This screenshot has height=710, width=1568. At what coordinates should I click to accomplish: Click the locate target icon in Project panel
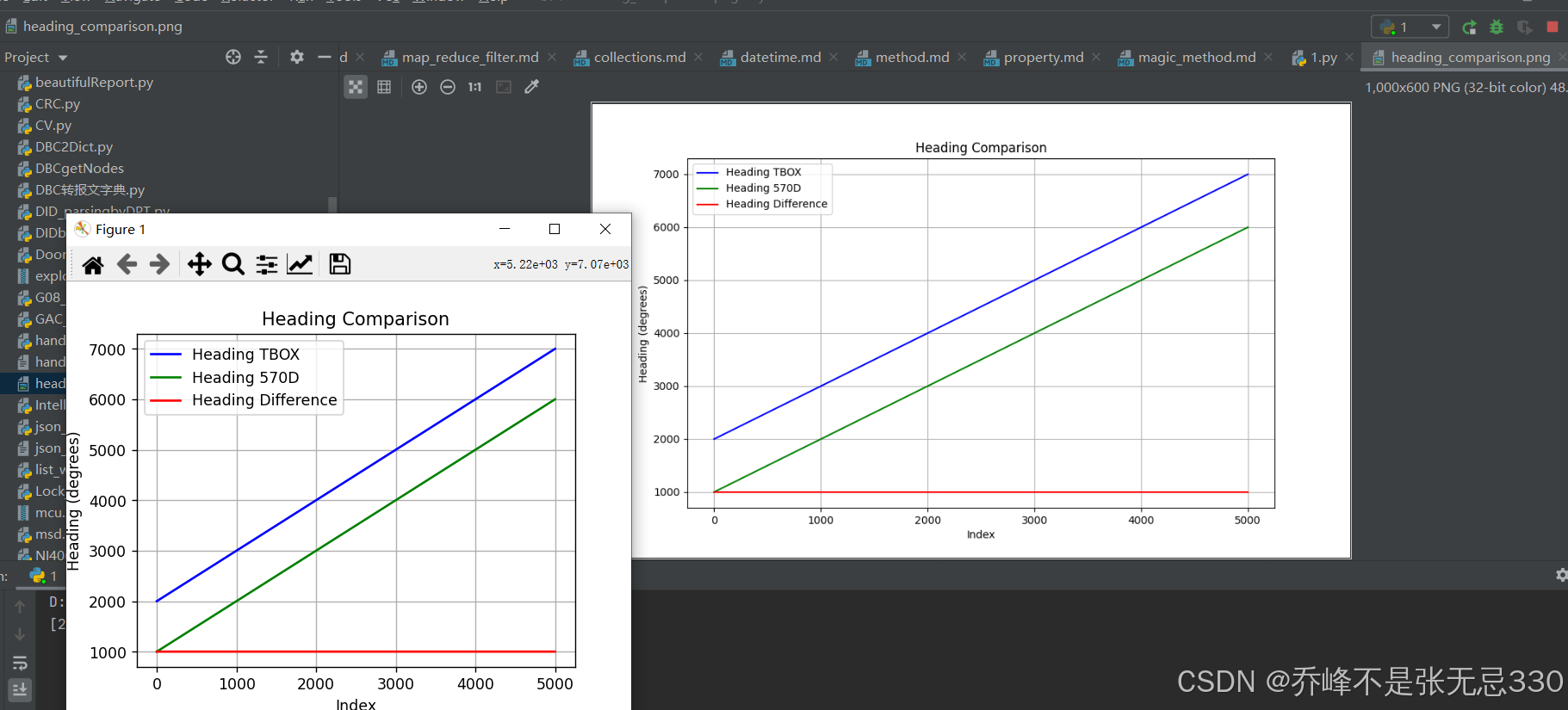(233, 57)
